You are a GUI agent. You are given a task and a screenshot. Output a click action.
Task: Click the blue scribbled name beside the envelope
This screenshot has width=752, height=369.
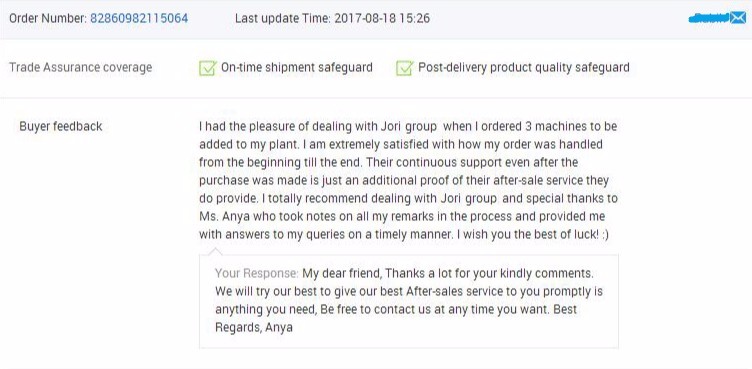pos(709,19)
